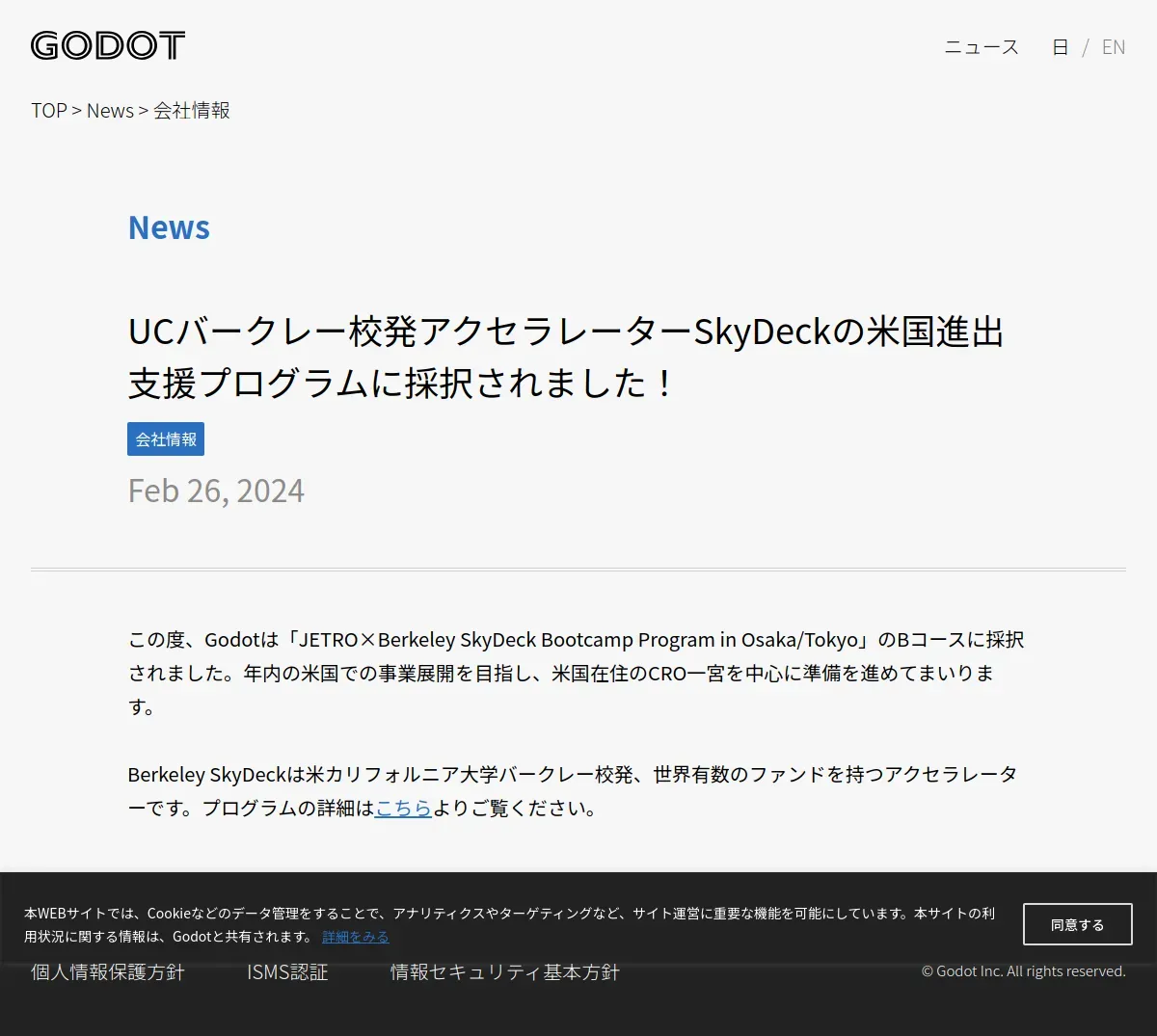
Task: Click the article title about SkyDeck
Action: [x=566, y=357]
